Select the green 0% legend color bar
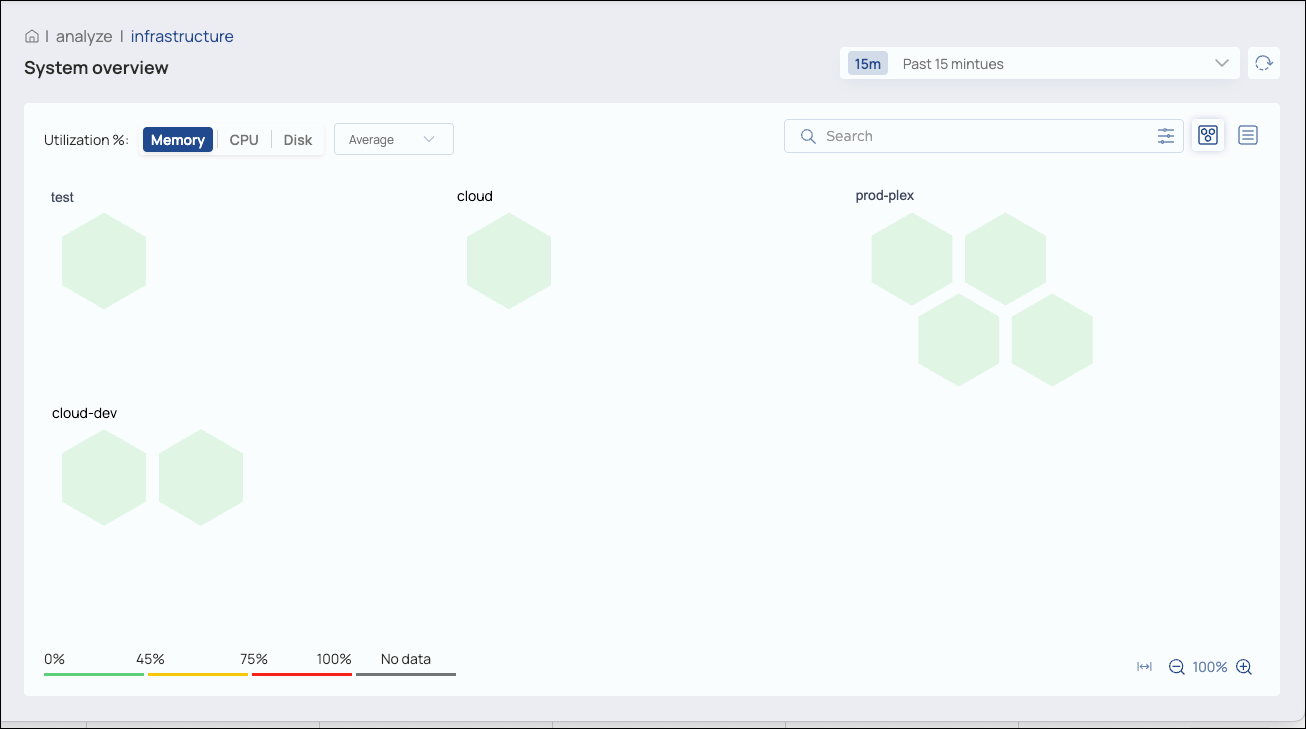Screen dimensions: 1306x729 [x=93, y=675]
